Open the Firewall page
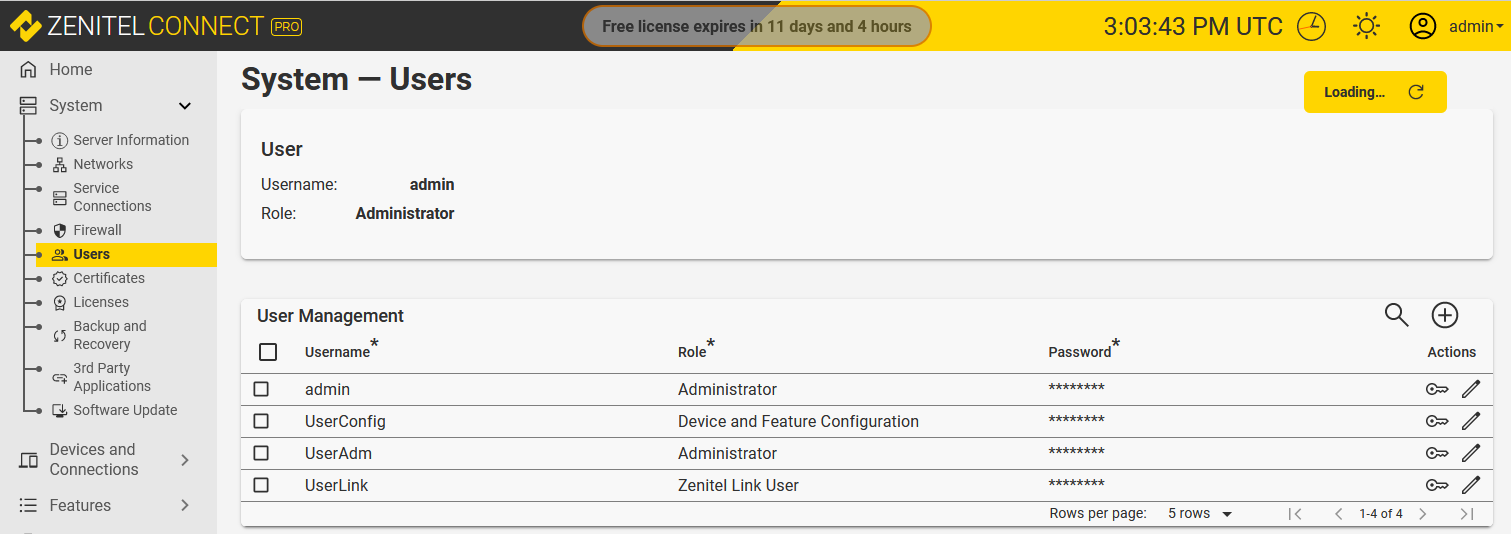 coord(97,230)
